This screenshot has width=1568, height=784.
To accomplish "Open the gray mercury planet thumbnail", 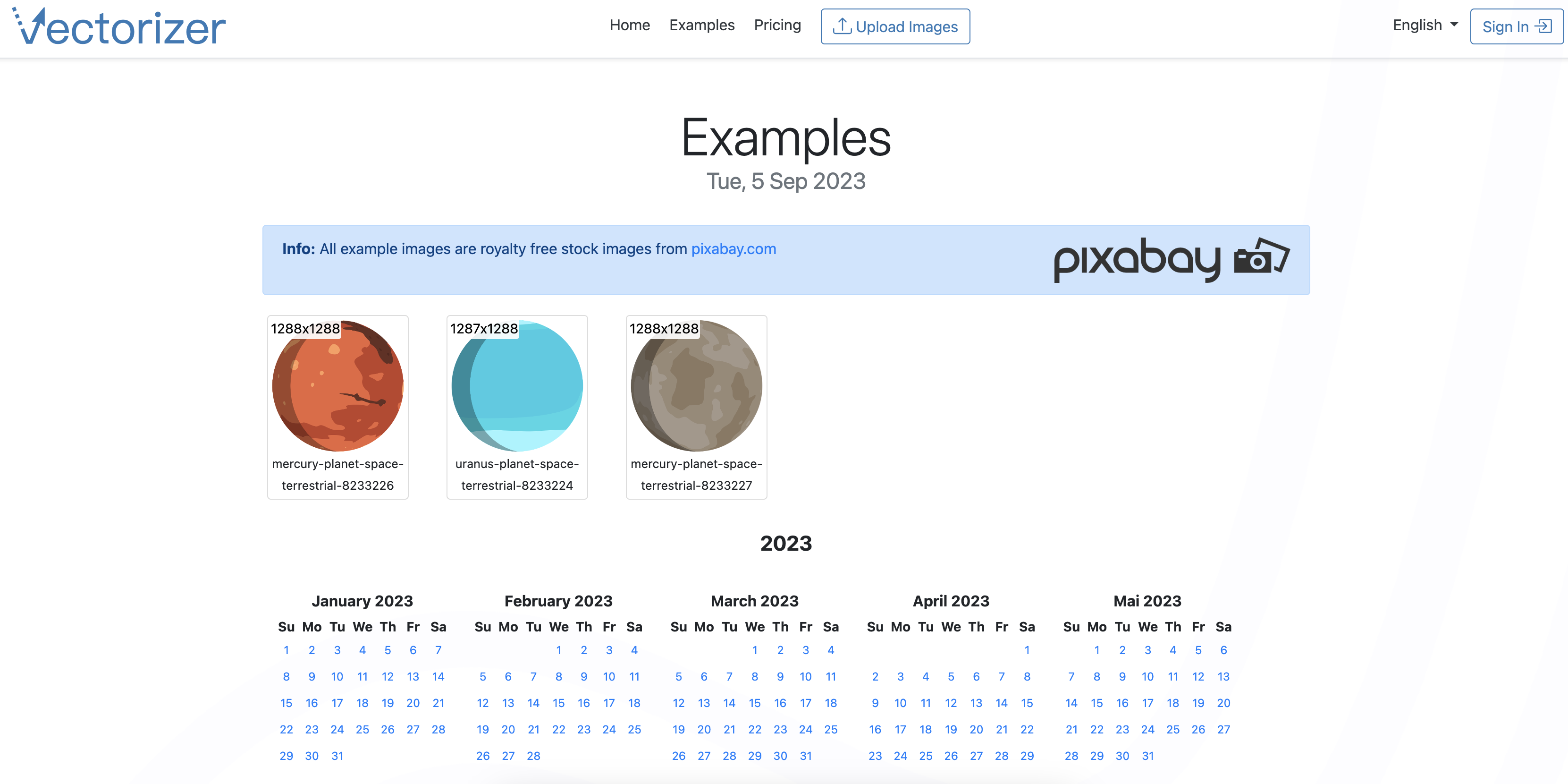I will pyautogui.click(x=696, y=385).
